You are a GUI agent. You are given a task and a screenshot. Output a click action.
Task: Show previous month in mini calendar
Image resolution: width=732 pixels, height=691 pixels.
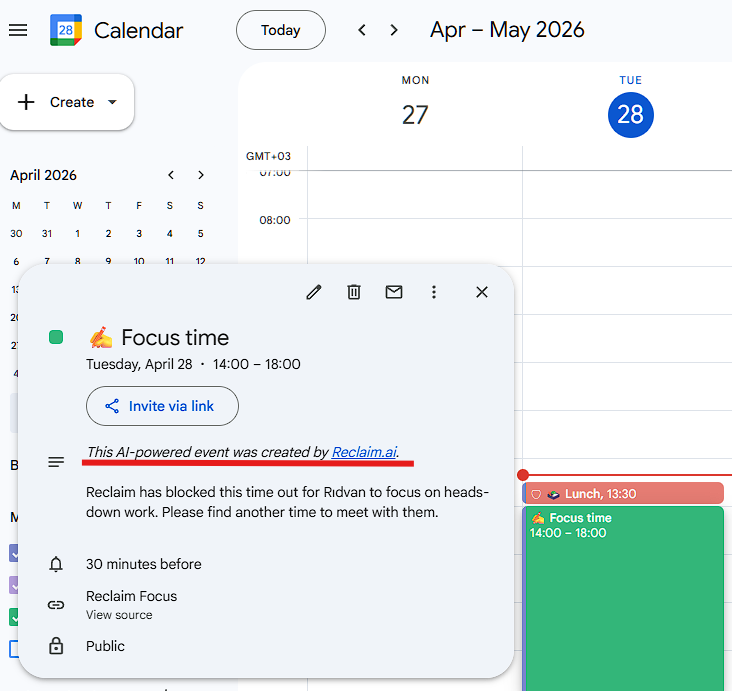(171, 175)
